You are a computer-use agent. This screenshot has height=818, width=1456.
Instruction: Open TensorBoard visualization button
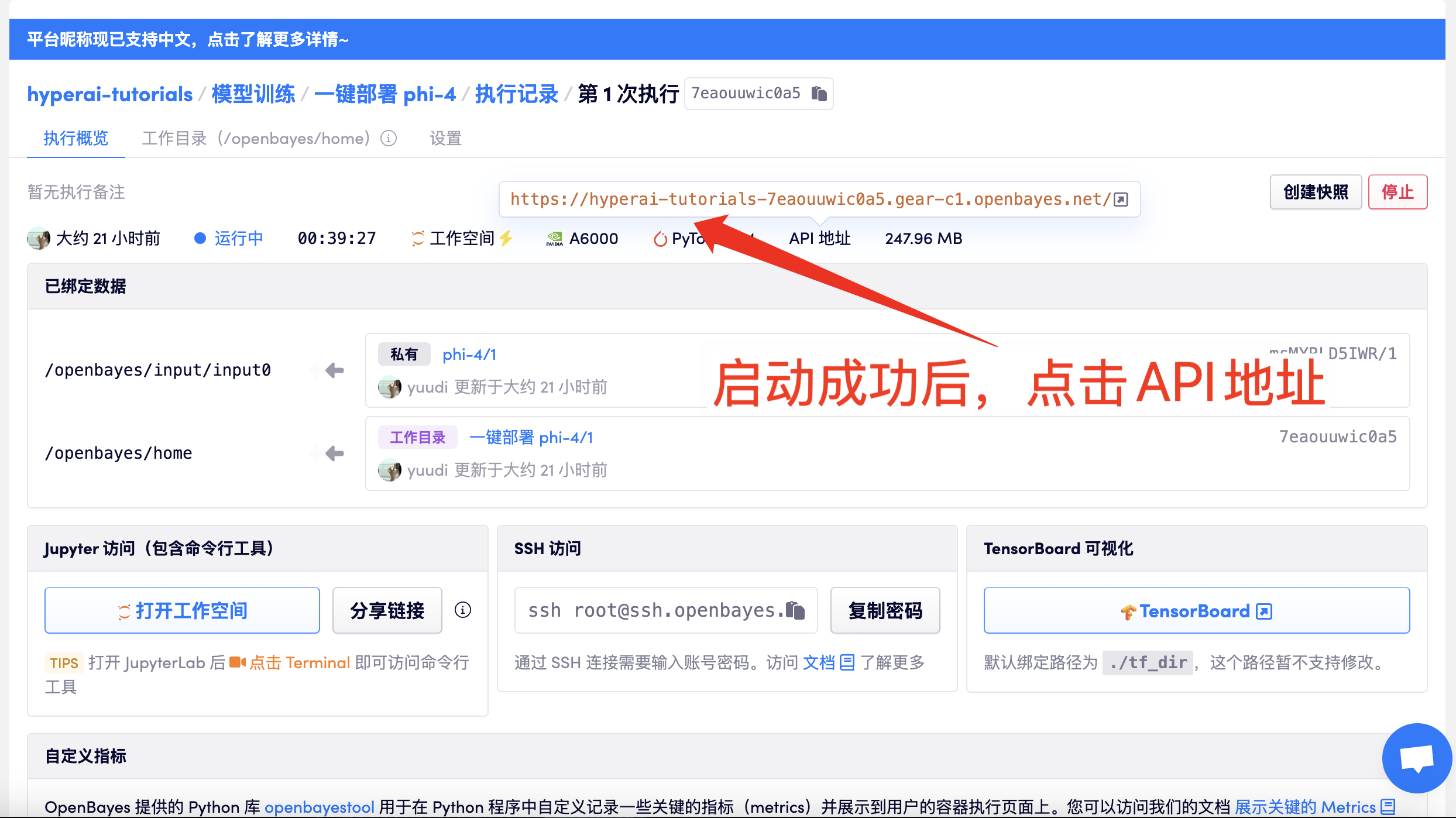point(1196,611)
